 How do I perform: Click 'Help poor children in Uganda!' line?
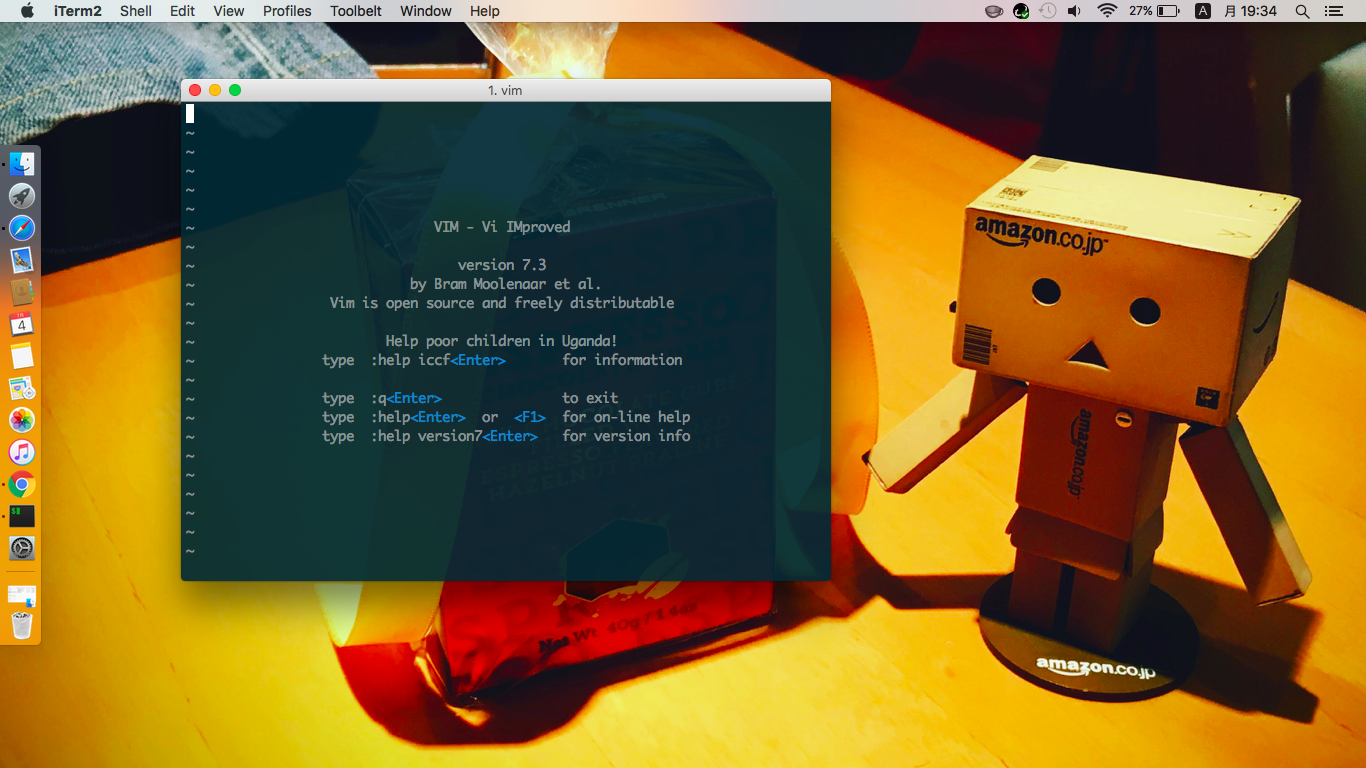click(x=502, y=341)
